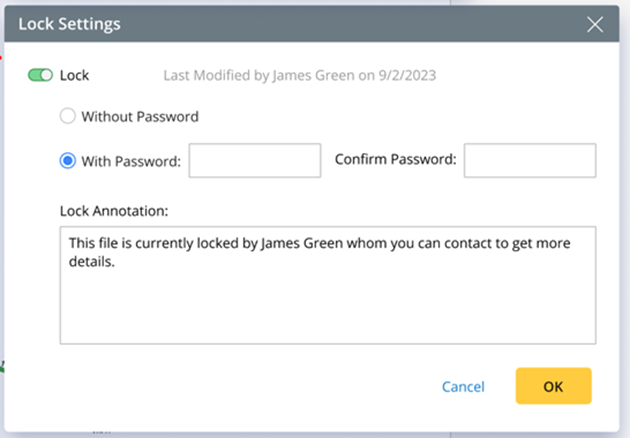The height and width of the screenshot is (438, 630).
Task: Select the Without Password radio button
Action: pyautogui.click(x=68, y=116)
